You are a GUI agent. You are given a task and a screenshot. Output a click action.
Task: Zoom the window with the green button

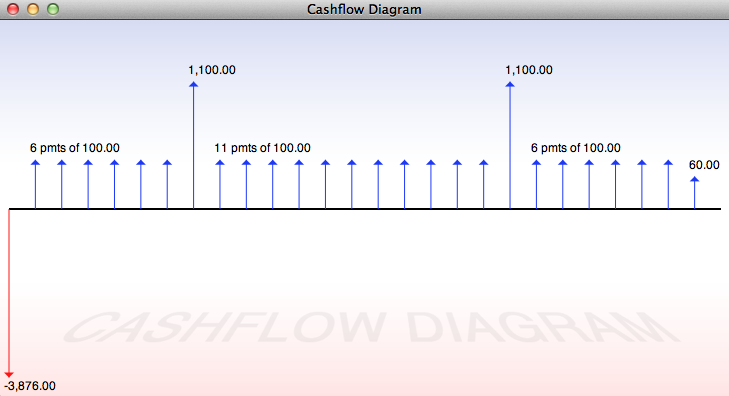point(53,9)
